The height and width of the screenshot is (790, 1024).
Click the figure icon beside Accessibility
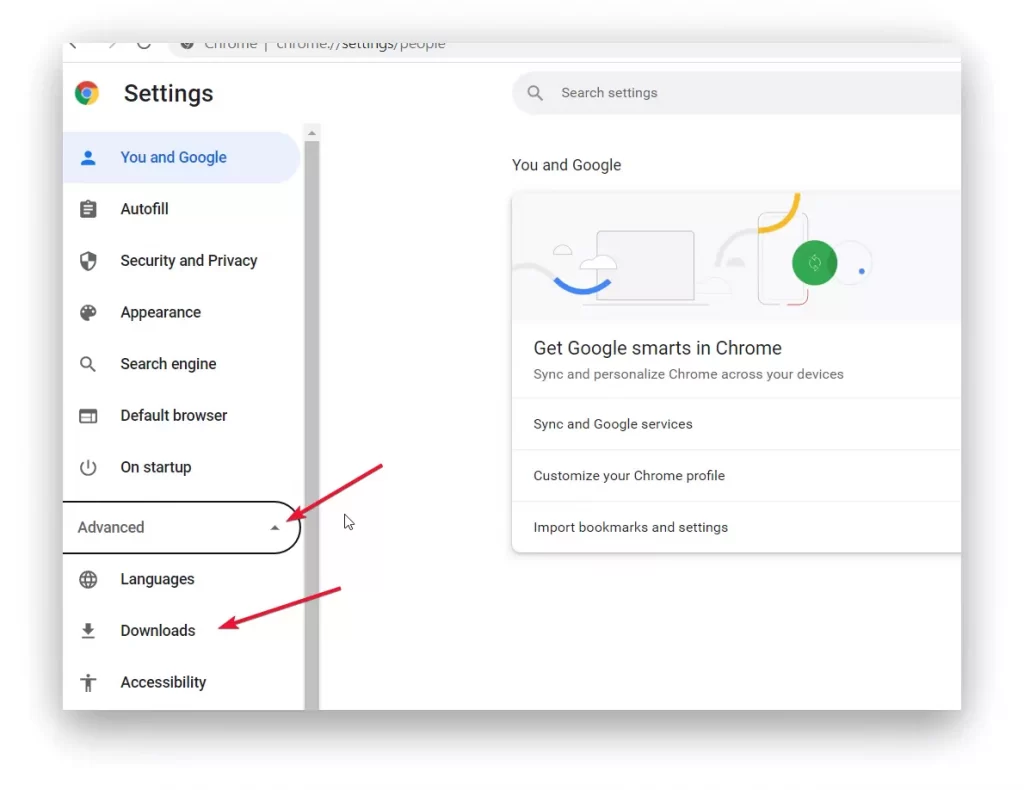(x=88, y=682)
